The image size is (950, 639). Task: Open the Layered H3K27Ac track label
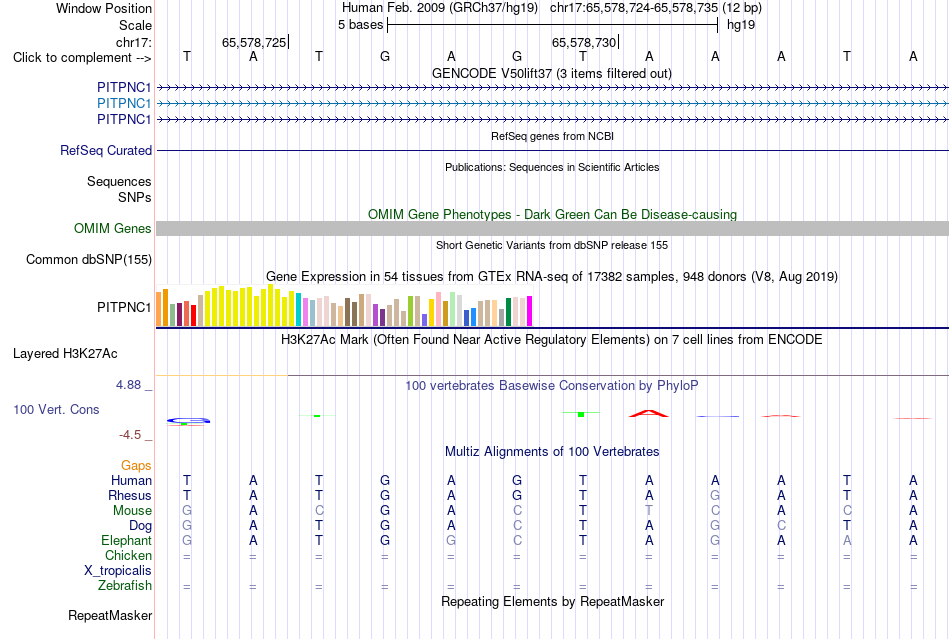[x=65, y=354]
